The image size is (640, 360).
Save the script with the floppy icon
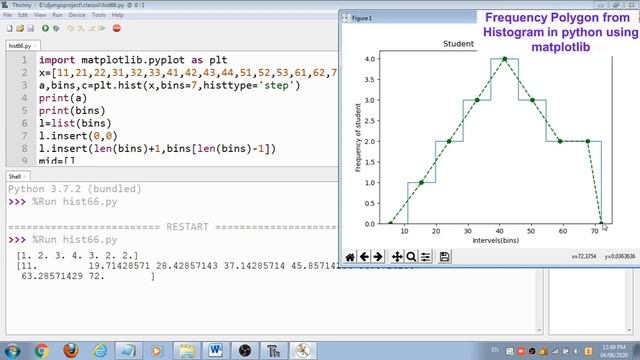31,29
